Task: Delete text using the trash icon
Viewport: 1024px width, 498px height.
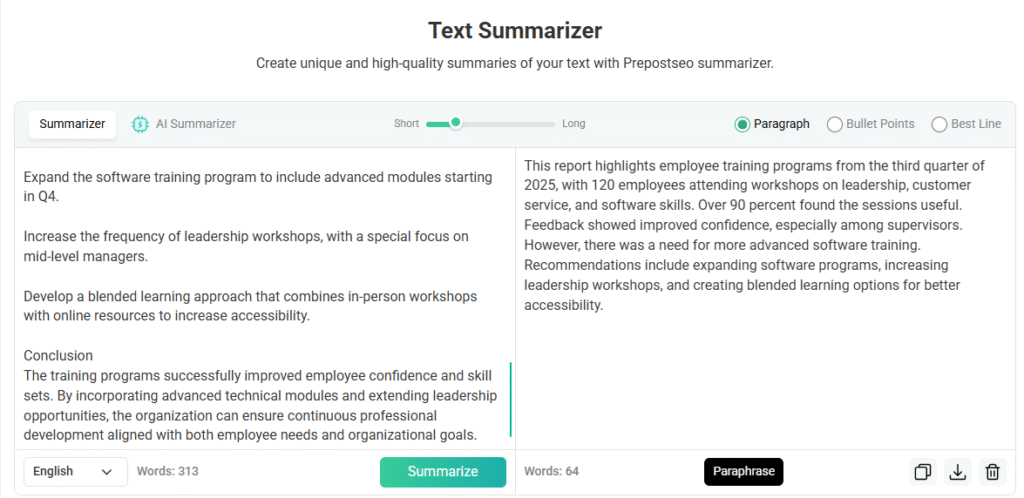Action: click(992, 472)
